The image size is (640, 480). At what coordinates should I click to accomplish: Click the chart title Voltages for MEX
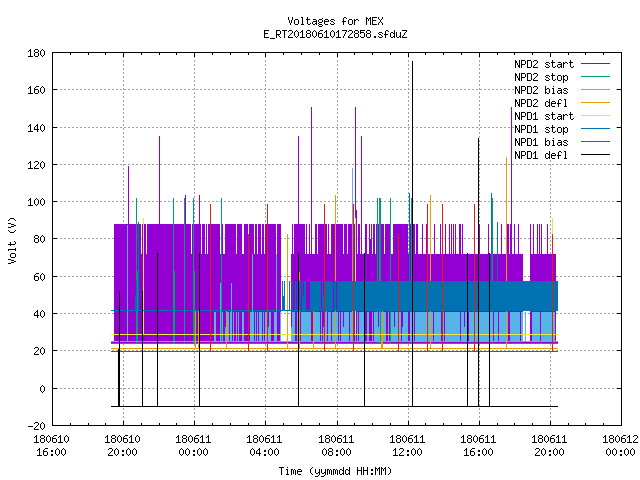click(x=335, y=21)
